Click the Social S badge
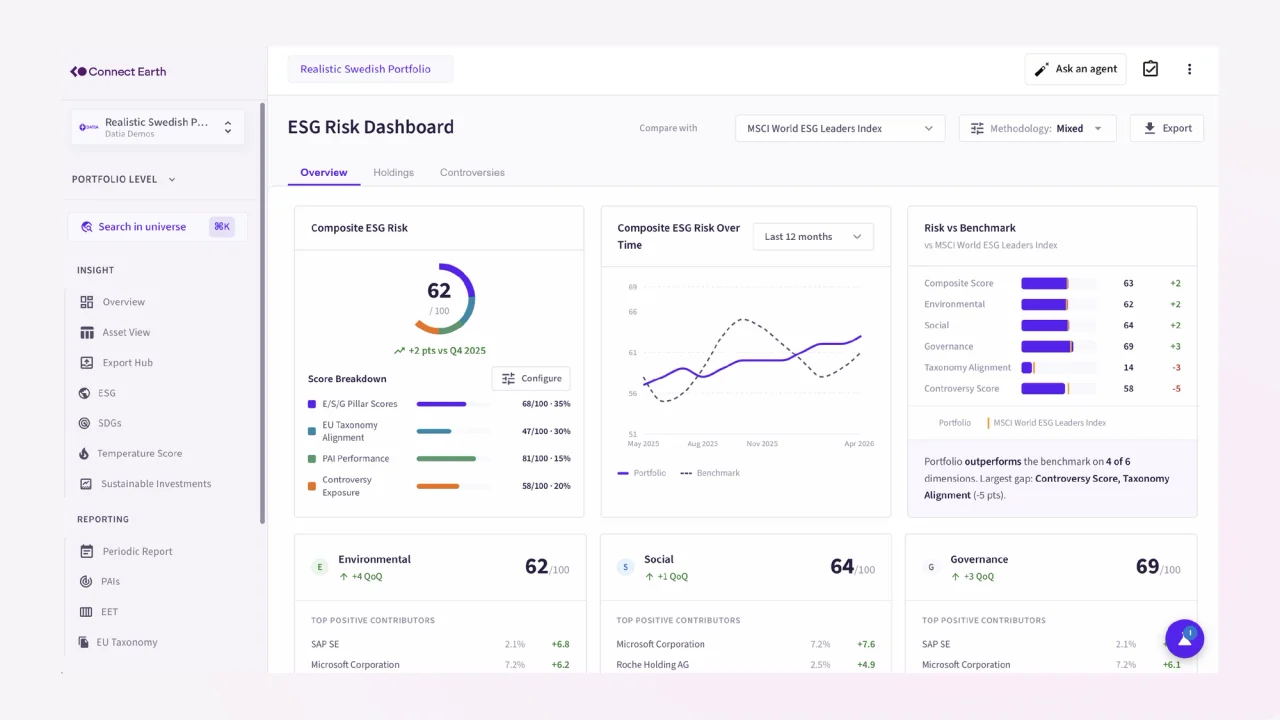Image resolution: width=1280 pixels, height=720 pixels. point(626,567)
